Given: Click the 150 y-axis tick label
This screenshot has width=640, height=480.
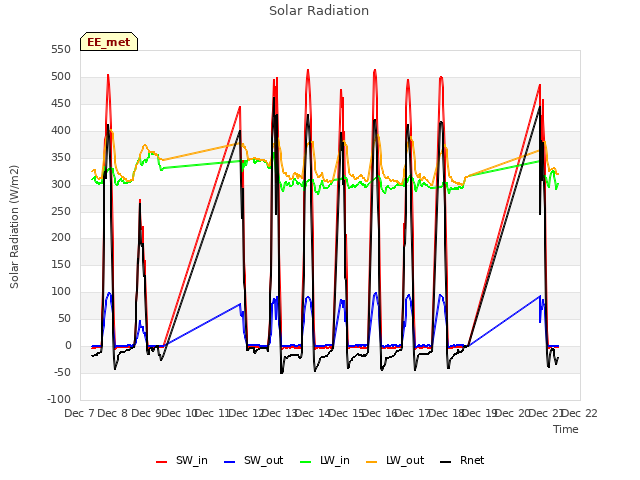Looking at the screenshot, I should point(61,264).
